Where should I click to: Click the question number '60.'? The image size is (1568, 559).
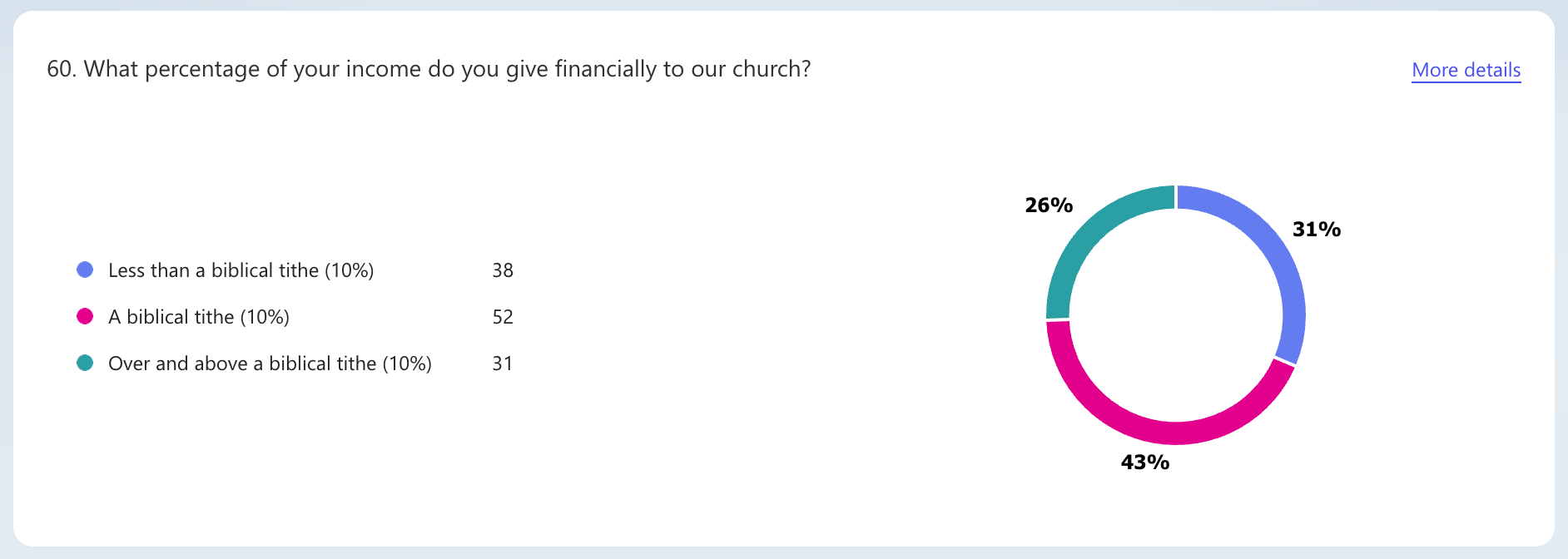tap(62, 69)
